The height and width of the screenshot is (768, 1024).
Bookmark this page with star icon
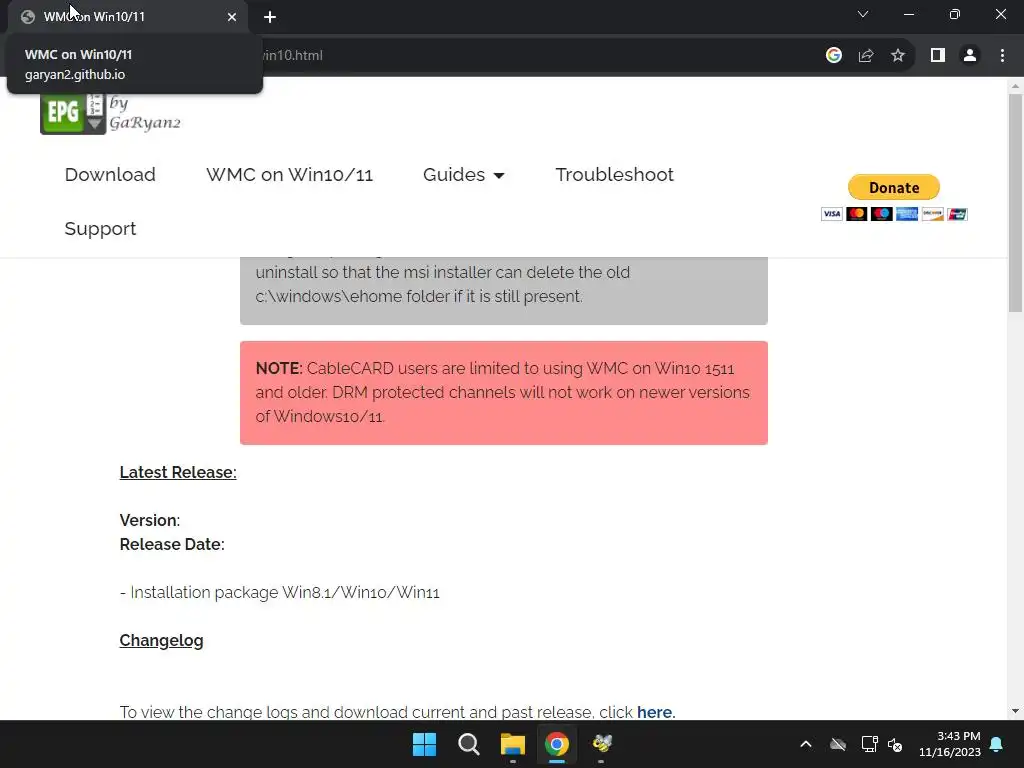(x=898, y=56)
